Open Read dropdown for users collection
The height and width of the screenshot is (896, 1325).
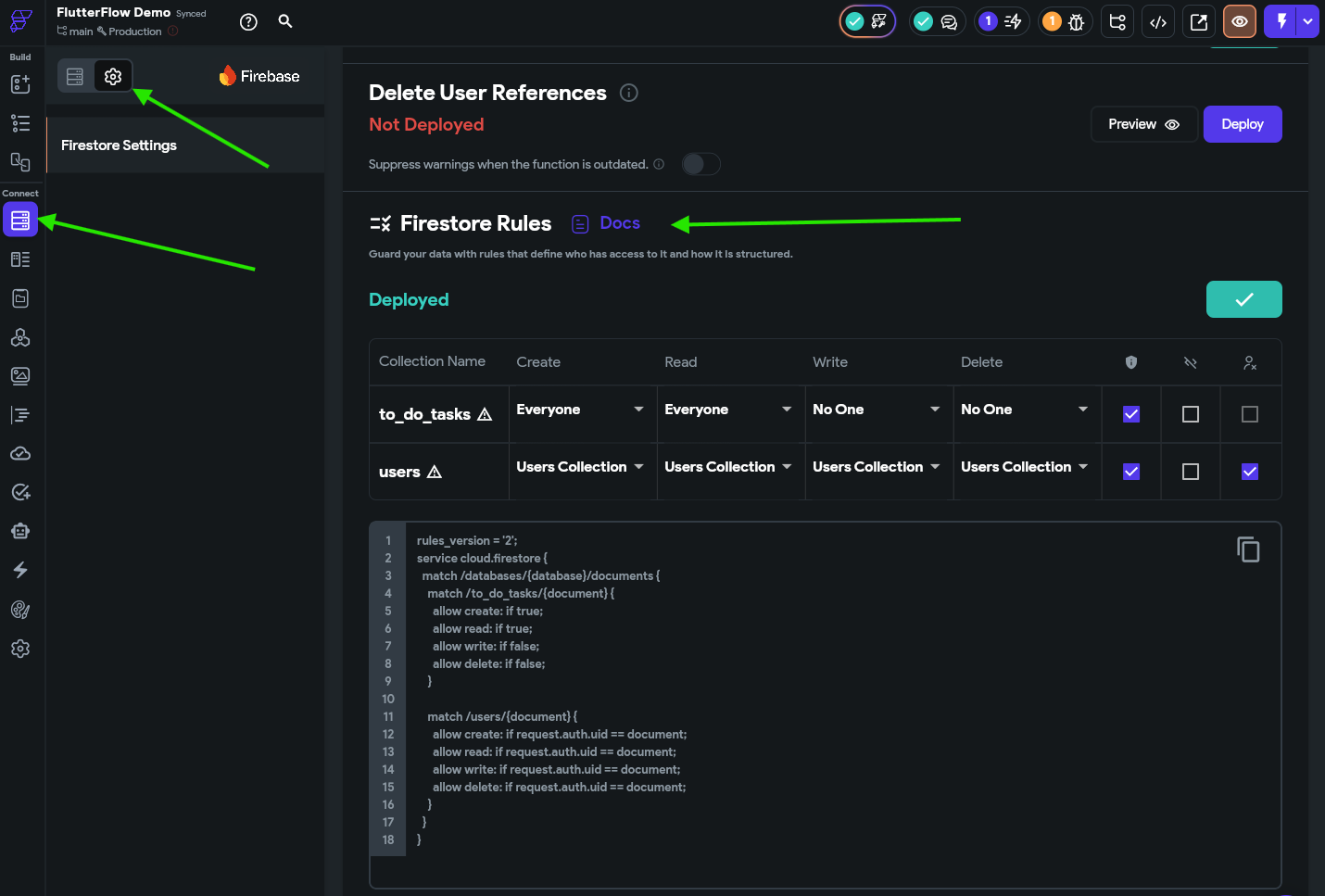[728, 467]
